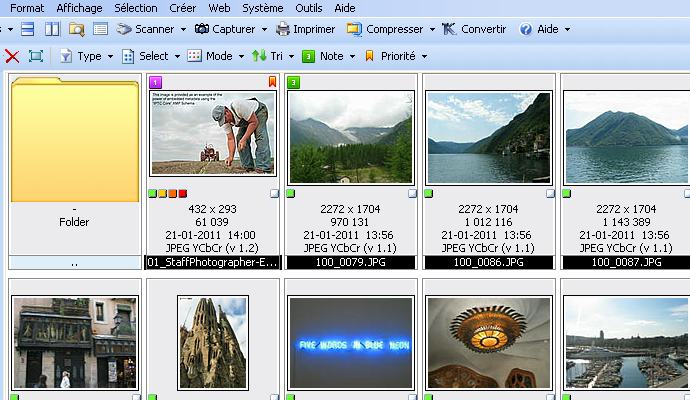Open the Créer menu
The width and height of the screenshot is (690, 400).
[183, 8]
